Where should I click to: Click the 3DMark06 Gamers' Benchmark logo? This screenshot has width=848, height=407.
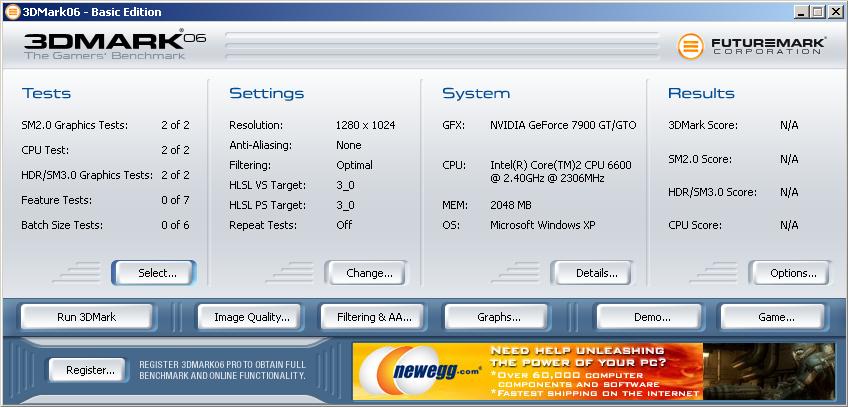tap(115, 45)
